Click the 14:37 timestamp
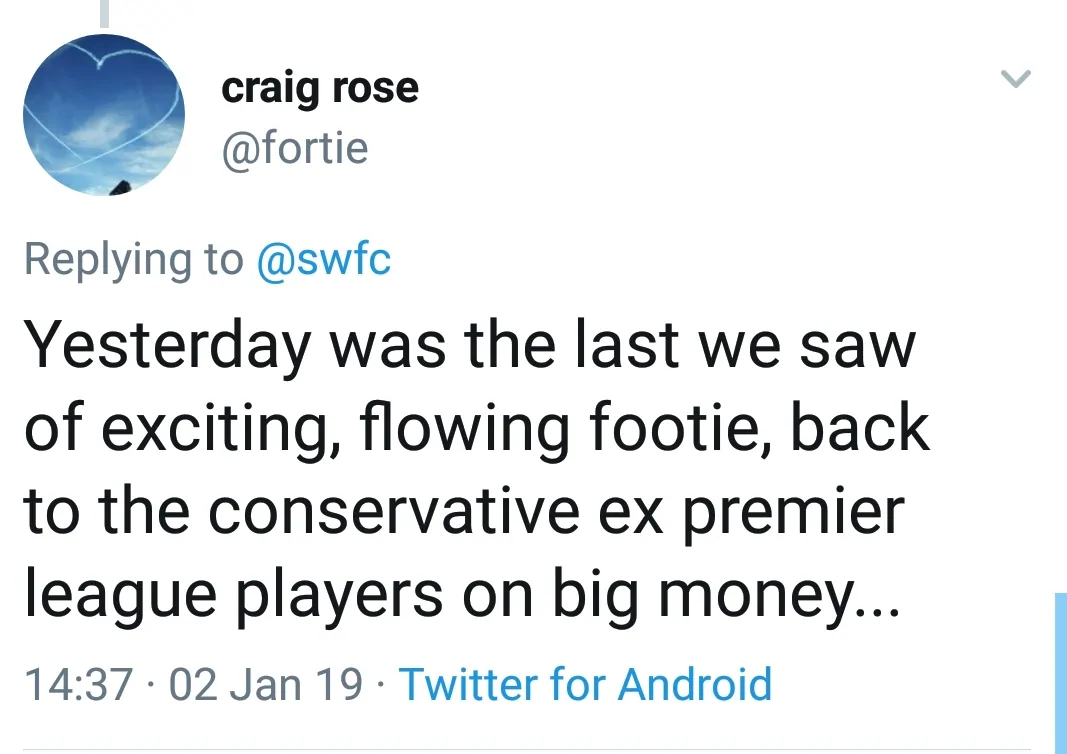This screenshot has height=754, width=1067. [78, 684]
